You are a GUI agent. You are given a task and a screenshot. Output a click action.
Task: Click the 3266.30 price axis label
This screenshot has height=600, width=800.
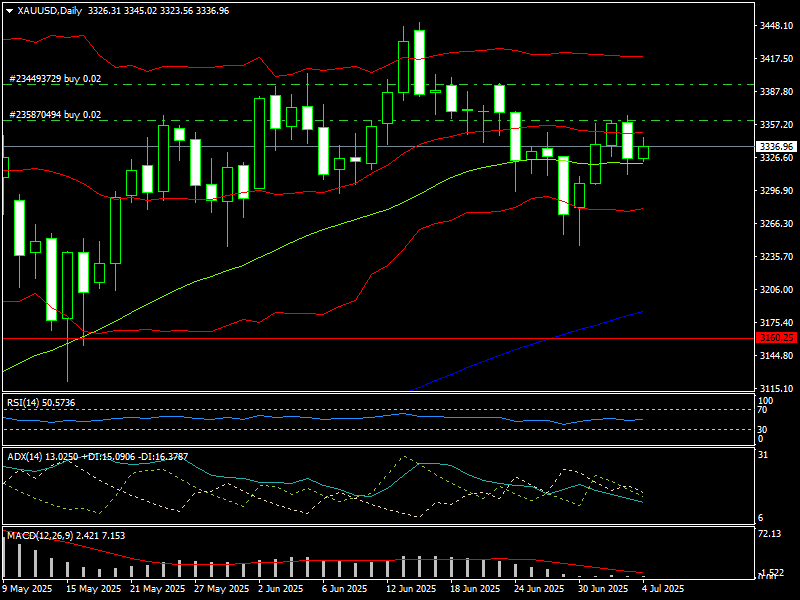tap(776, 224)
